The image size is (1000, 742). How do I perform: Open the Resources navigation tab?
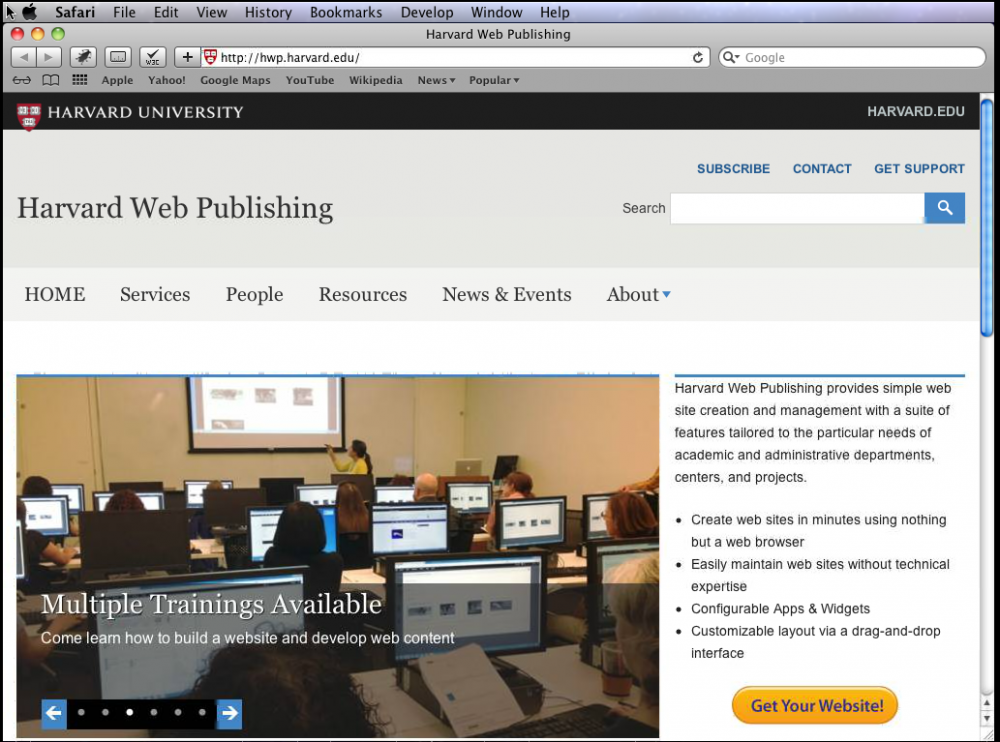coord(363,294)
